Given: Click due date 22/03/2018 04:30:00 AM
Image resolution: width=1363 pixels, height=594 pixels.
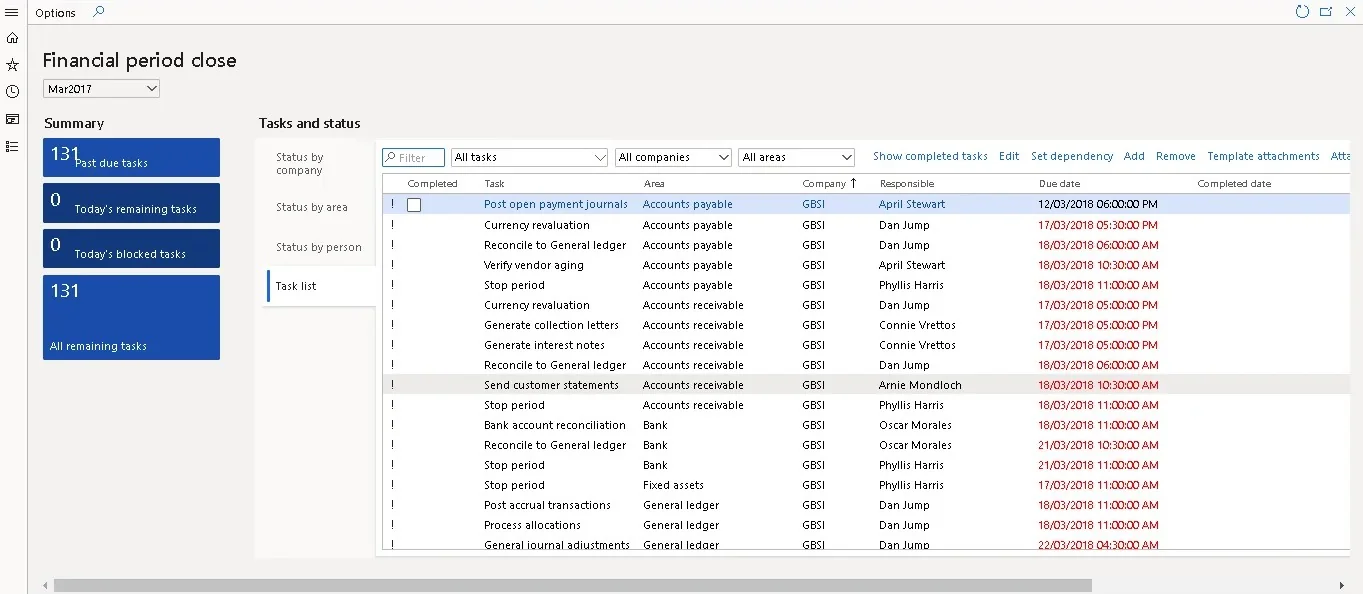Looking at the screenshot, I should (1098, 545).
